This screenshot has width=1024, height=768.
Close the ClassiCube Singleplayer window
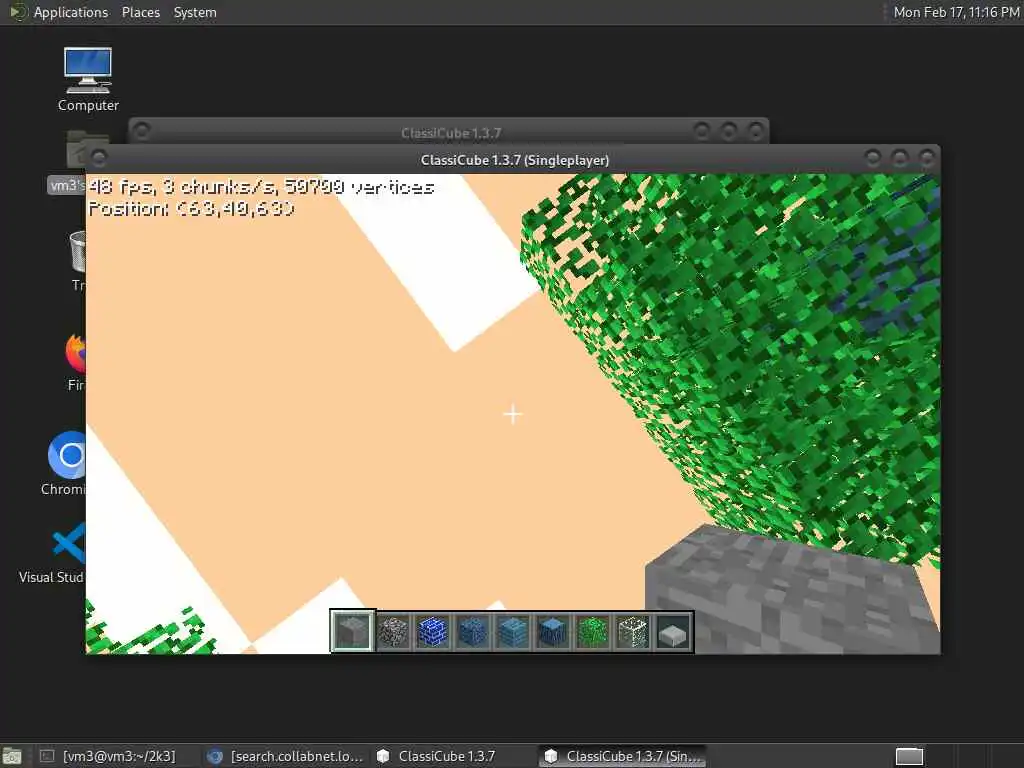point(926,158)
